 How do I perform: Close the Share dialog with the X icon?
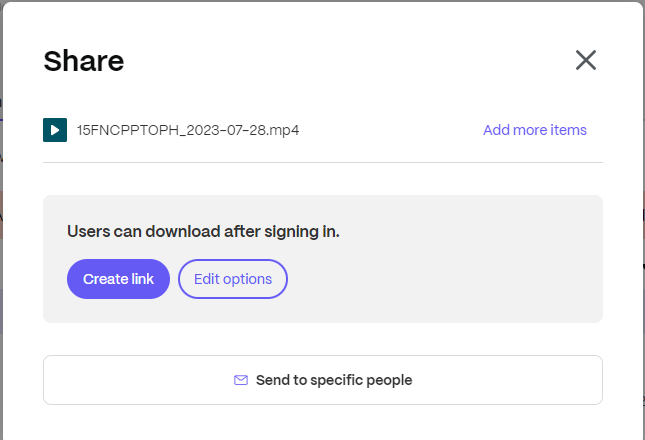pos(586,60)
